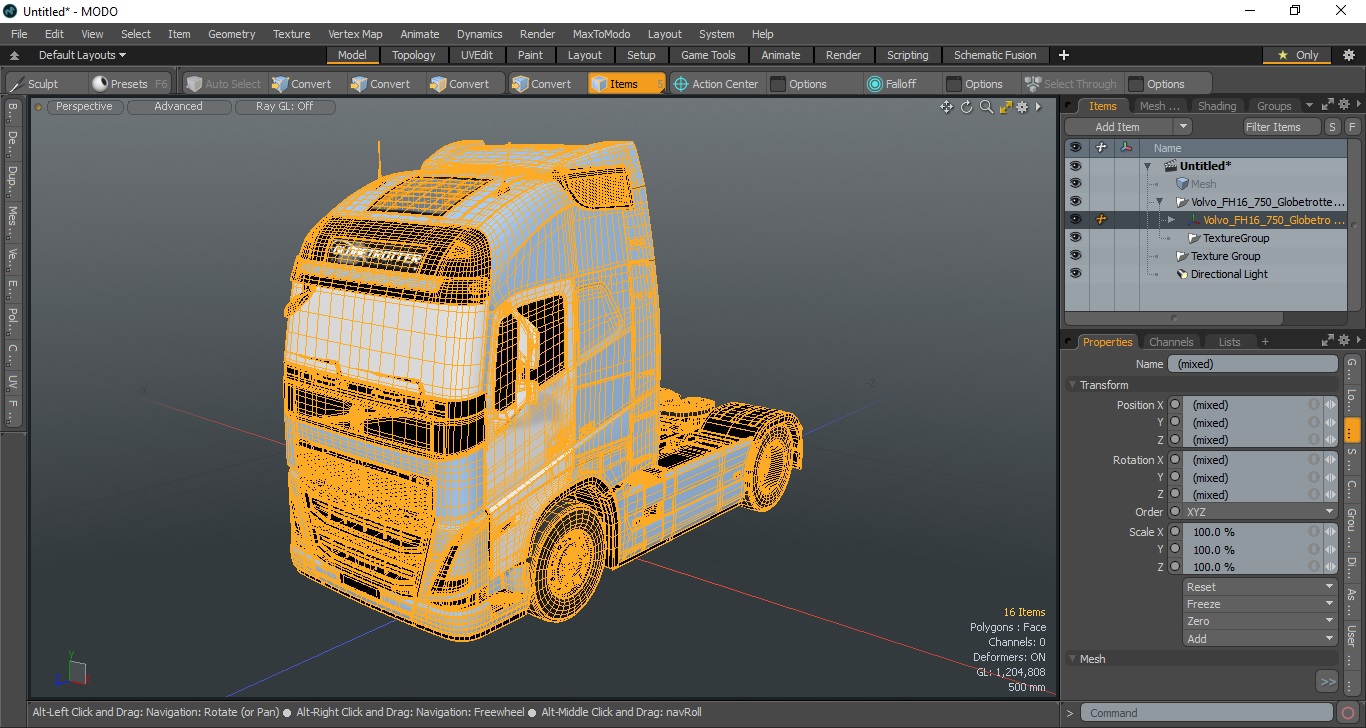
Task: Switch to Items selection mode
Action: pyautogui.click(x=626, y=84)
